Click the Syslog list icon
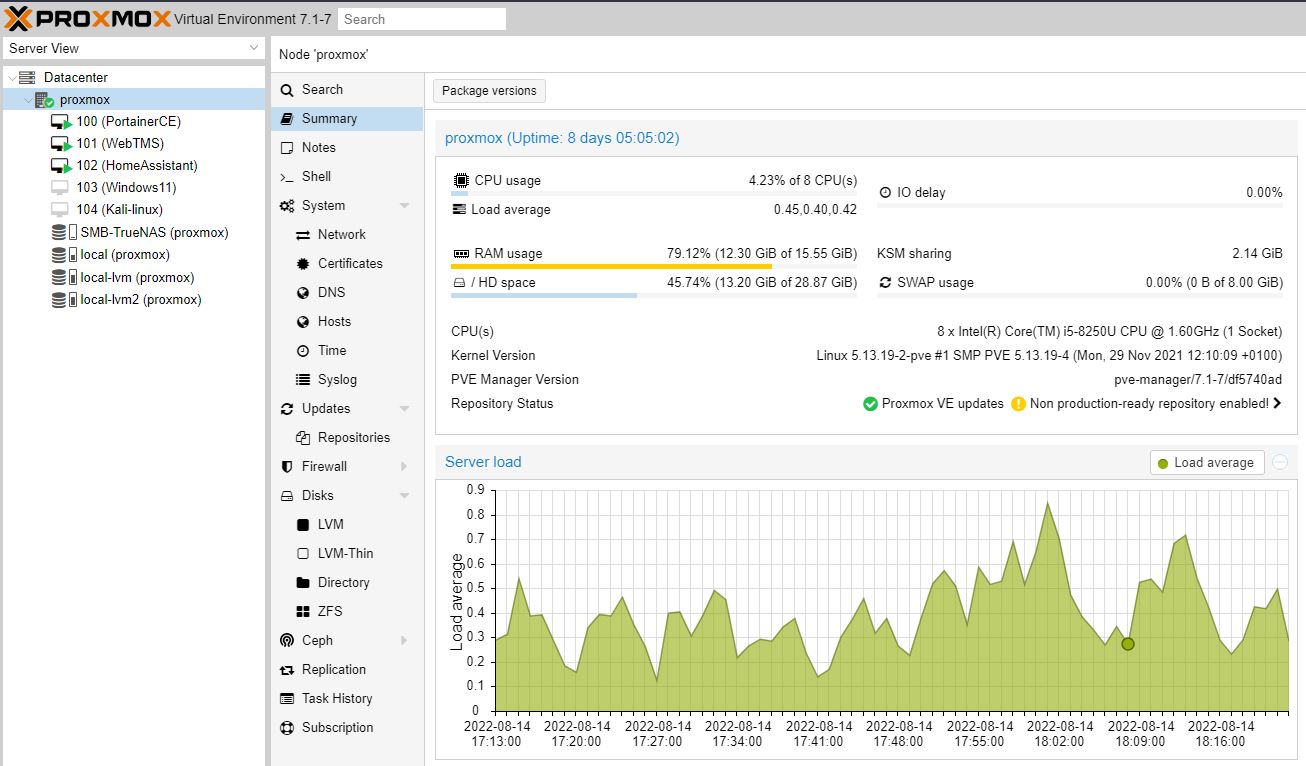1306x766 pixels. (303, 379)
